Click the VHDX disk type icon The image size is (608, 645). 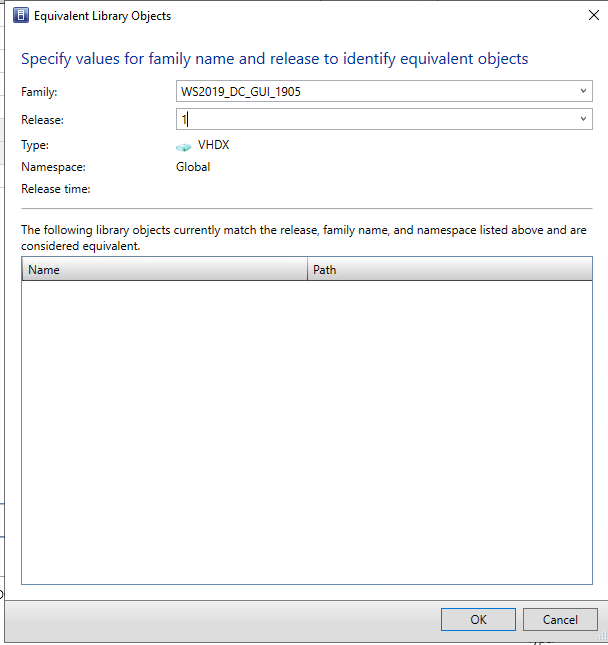(183, 146)
